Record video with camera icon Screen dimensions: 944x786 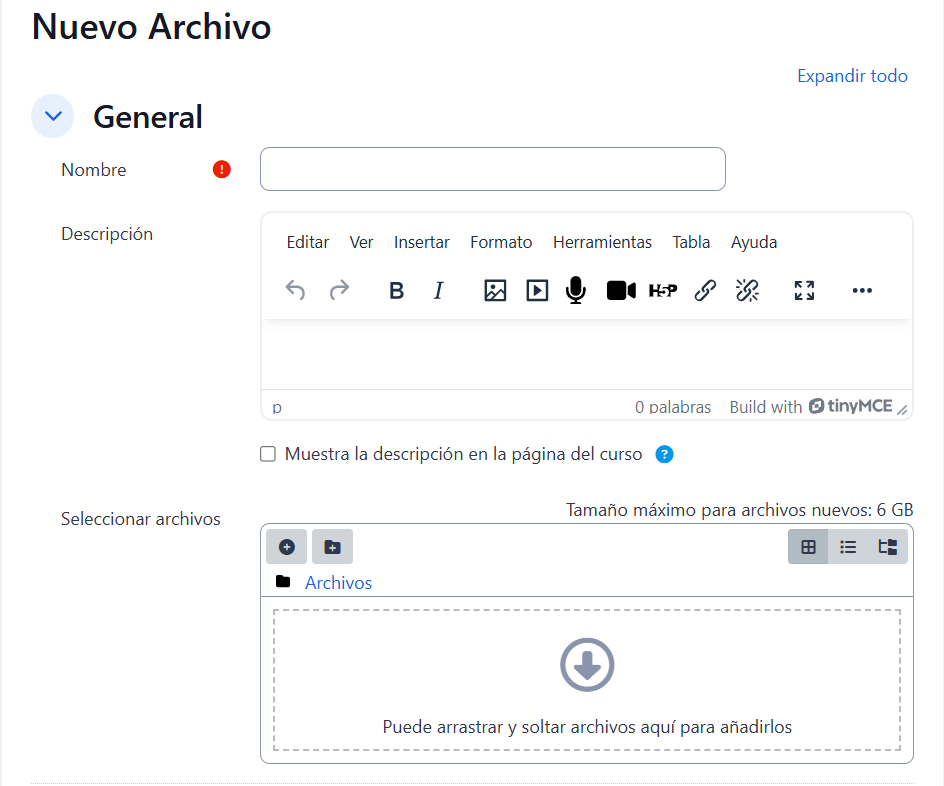pos(621,291)
